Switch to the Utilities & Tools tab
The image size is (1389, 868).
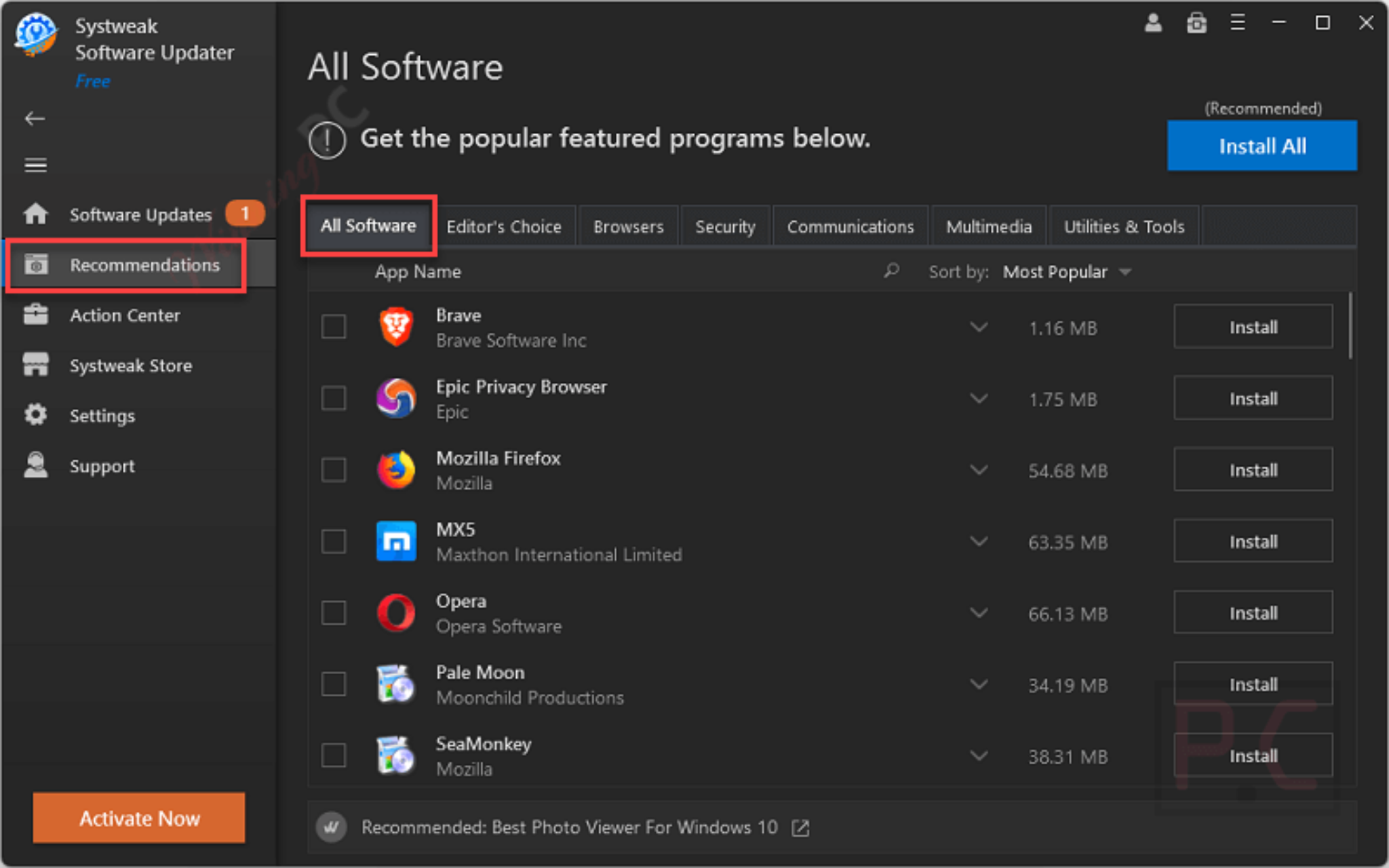(x=1124, y=226)
